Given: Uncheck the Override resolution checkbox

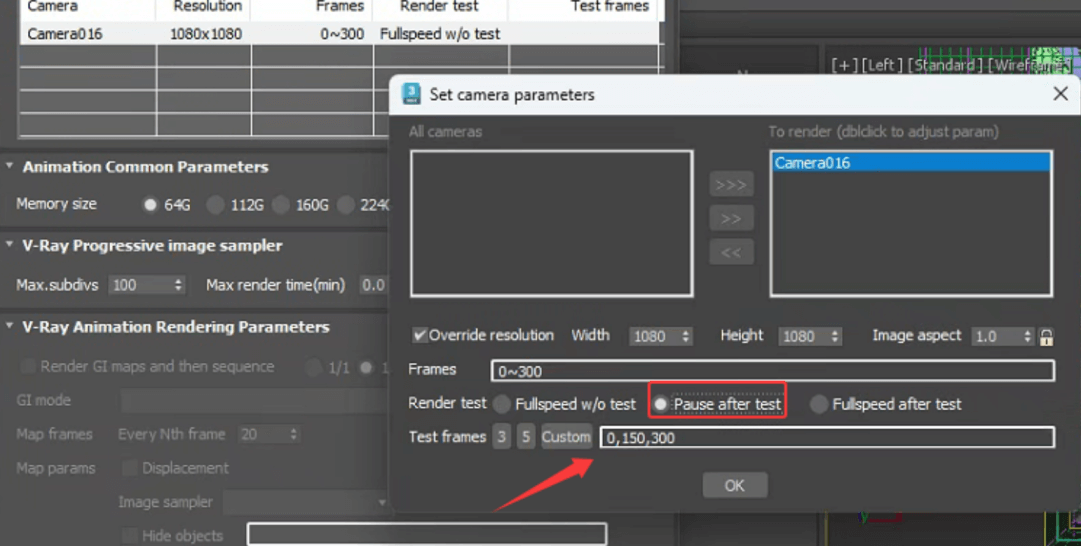Looking at the screenshot, I should pyautogui.click(x=418, y=335).
